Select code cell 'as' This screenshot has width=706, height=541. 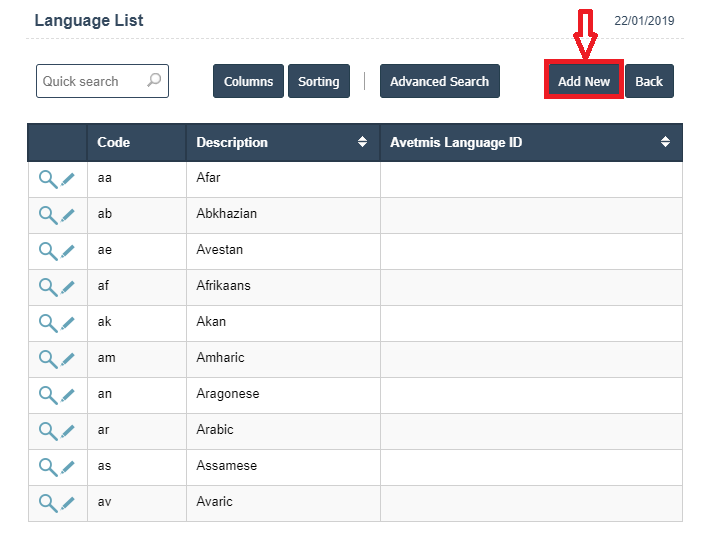tap(137, 468)
